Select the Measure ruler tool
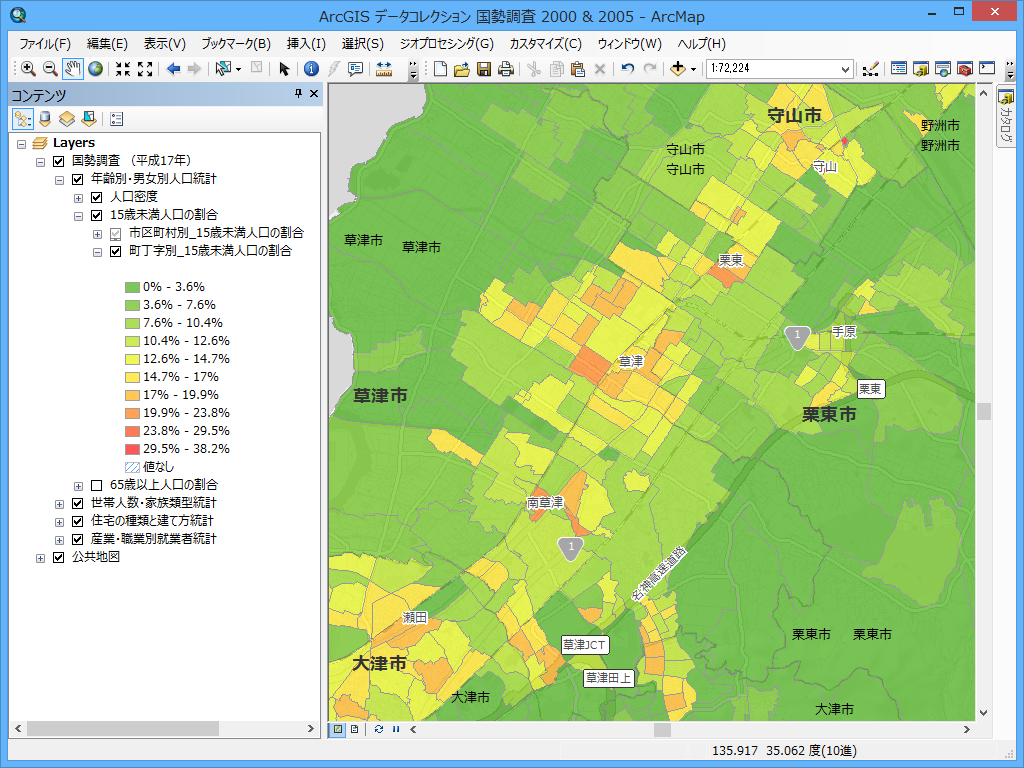 pyautogui.click(x=384, y=69)
